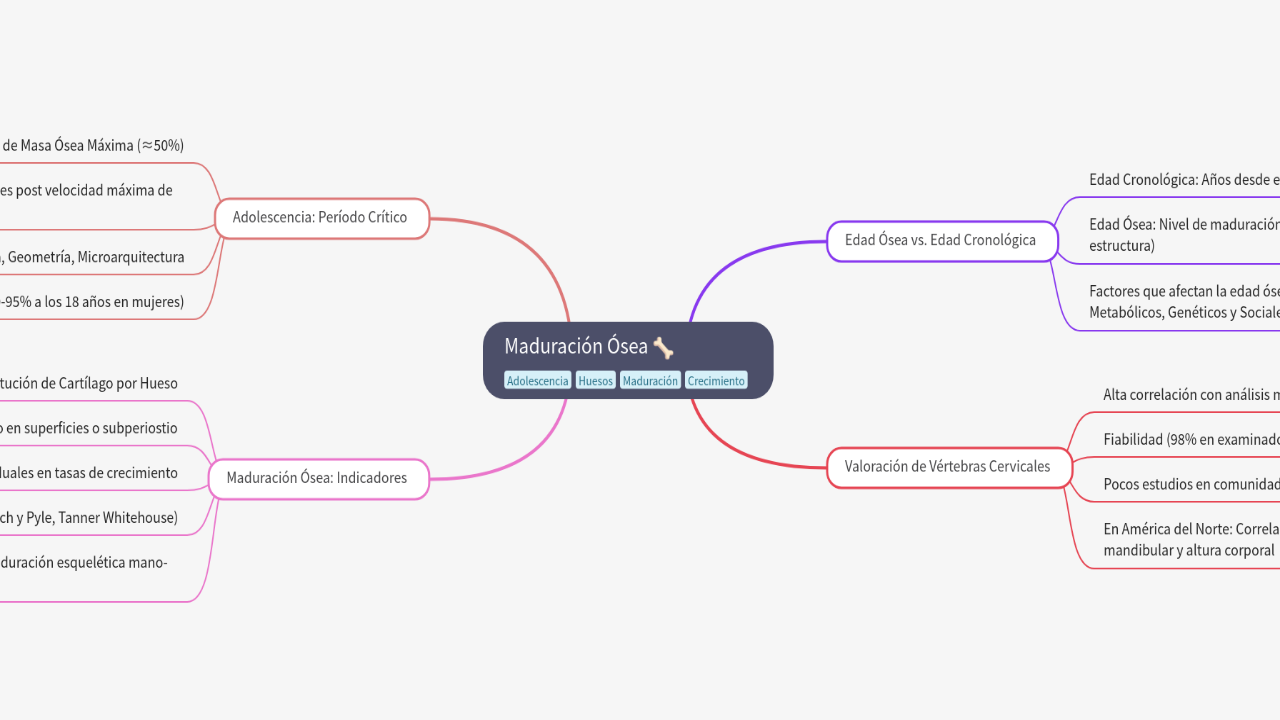Viewport: 1280px width, 720px height.
Task: Select the Edad Ósea vs. Edad Cronológica node
Action: click(x=942, y=241)
